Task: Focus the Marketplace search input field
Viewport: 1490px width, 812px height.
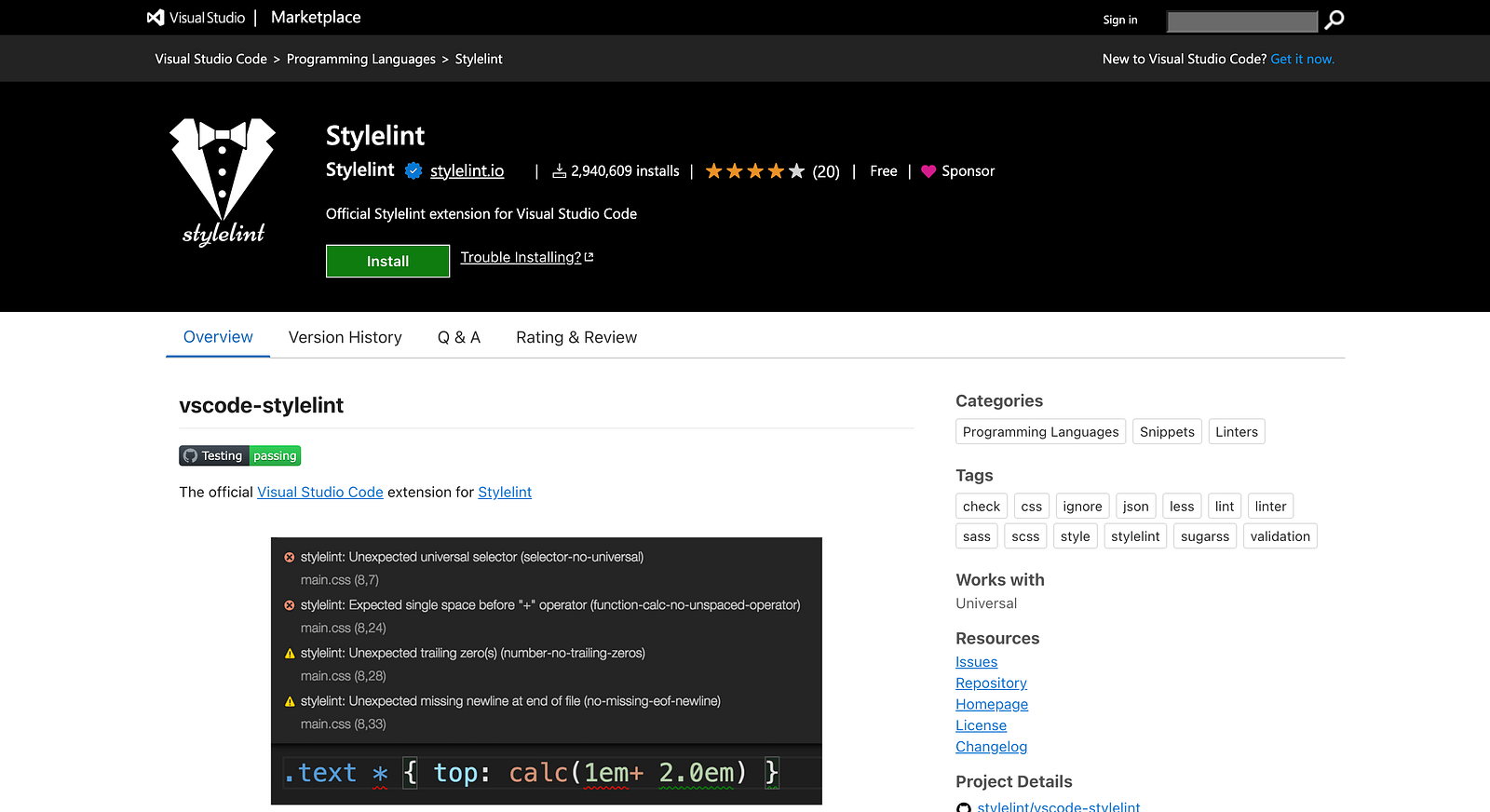Action: [1242, 20]
